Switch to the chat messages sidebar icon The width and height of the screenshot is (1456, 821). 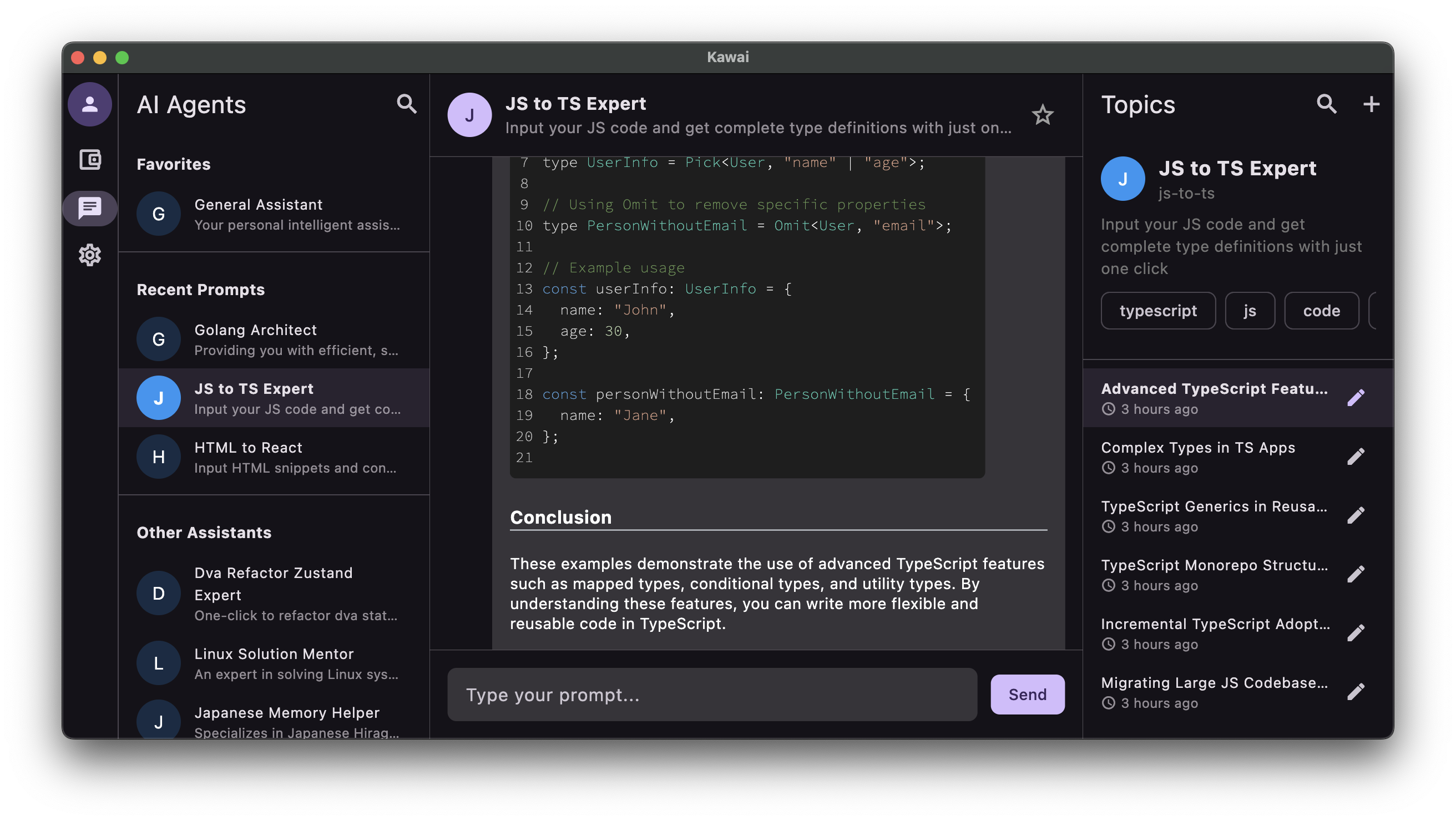[89, 208]
